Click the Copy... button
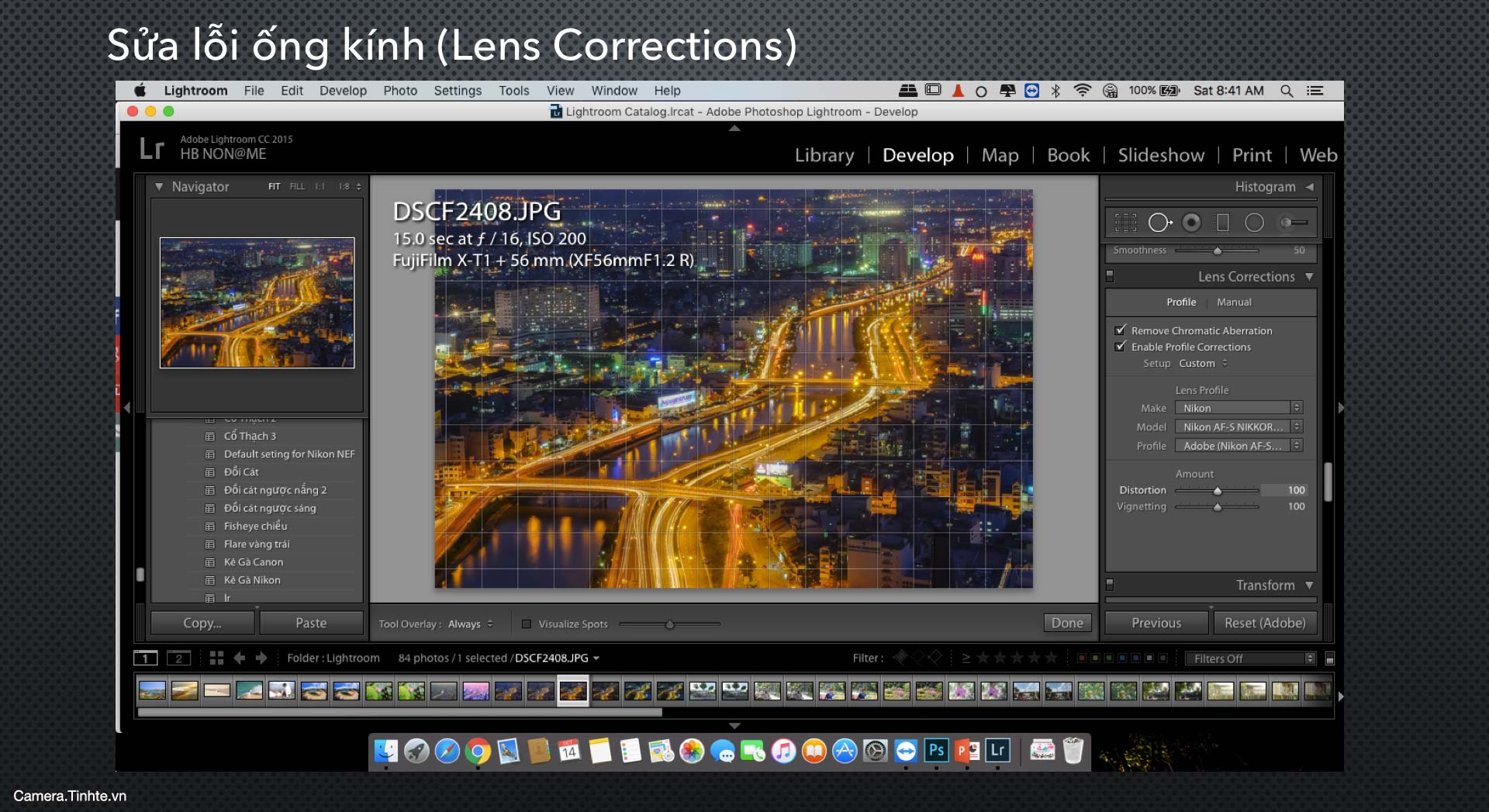Screen dimensions: 1489x812 click(202, 623)
